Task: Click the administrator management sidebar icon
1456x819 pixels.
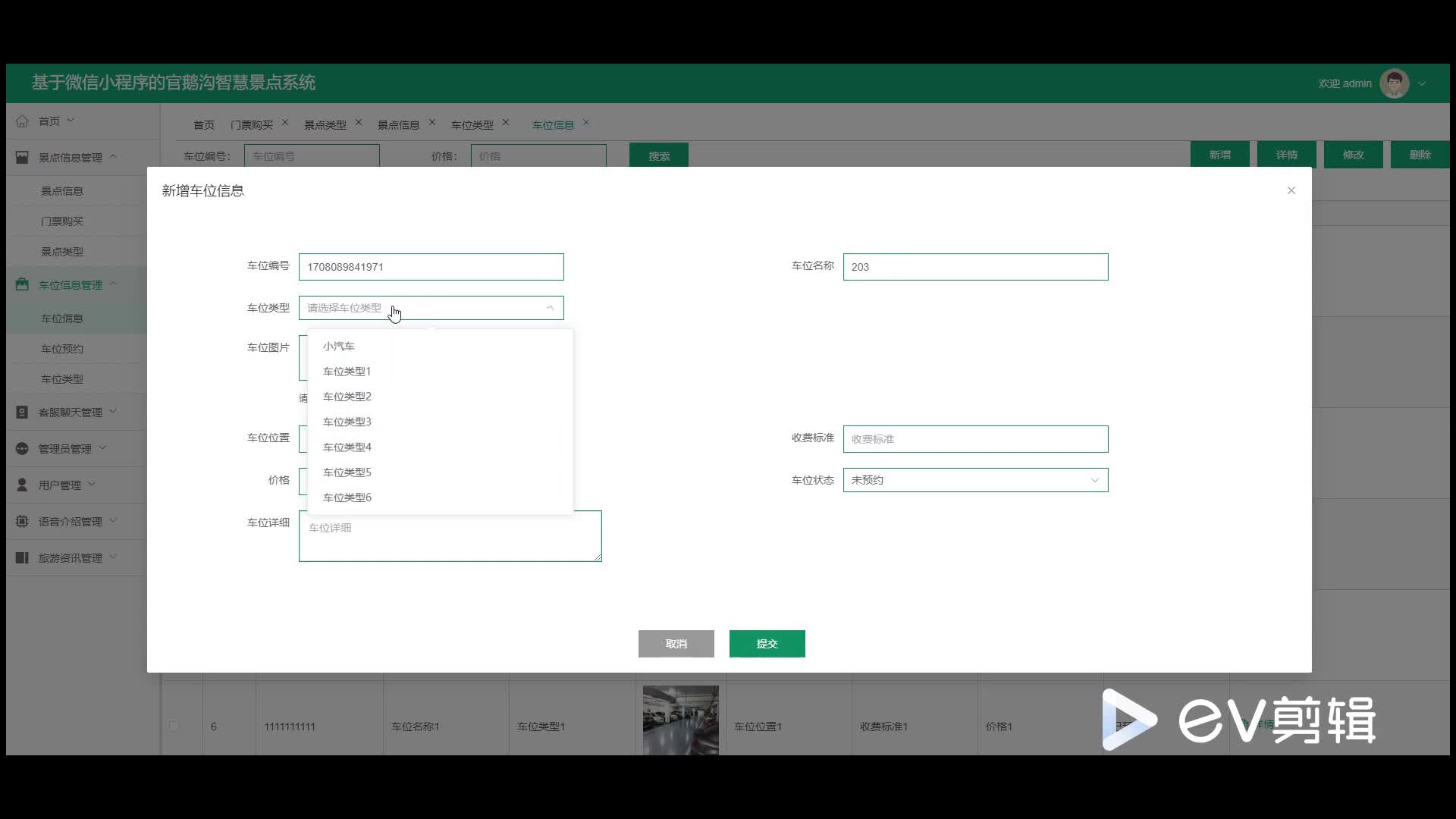Action: [22, 449]
